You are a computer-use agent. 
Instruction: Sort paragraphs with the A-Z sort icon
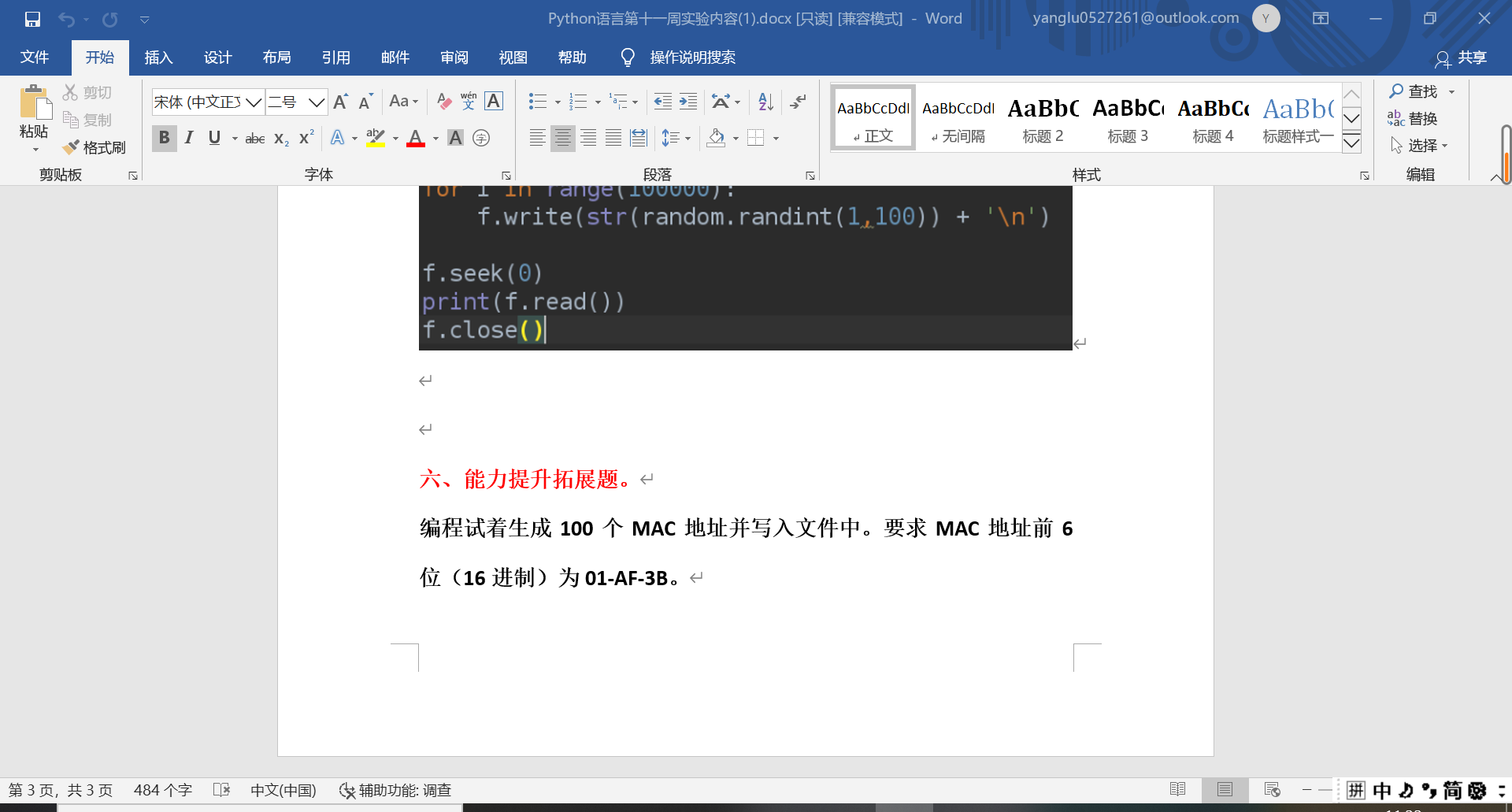[x=765, y=102]
